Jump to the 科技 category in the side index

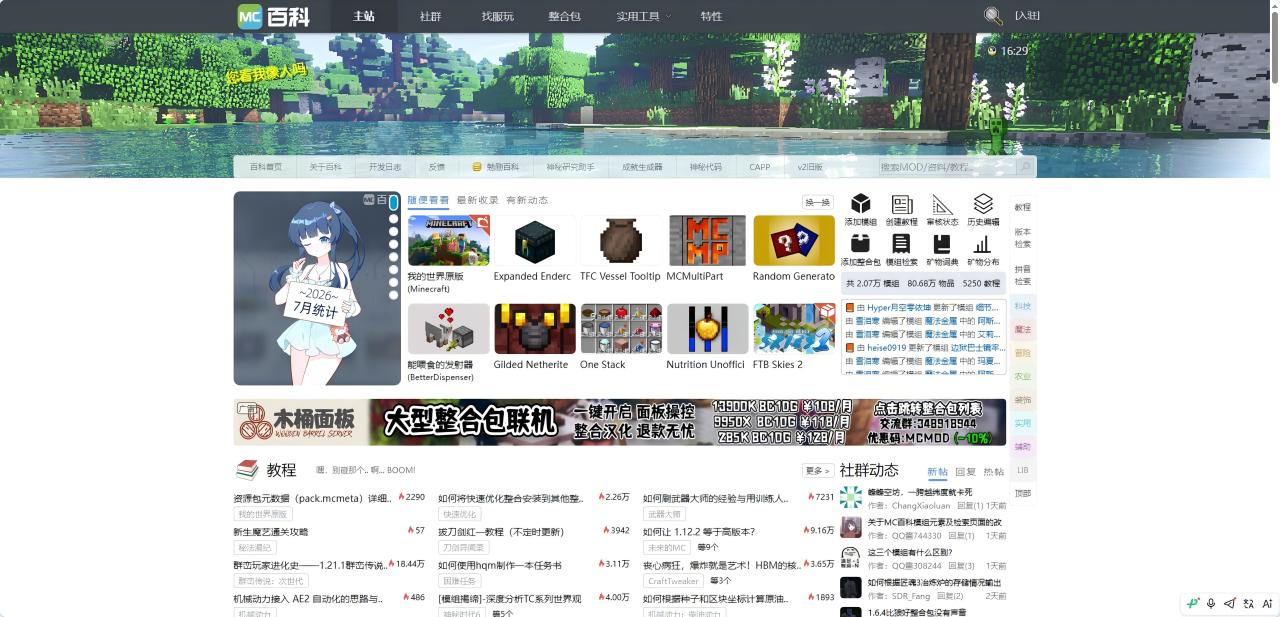pyautogui.click(x=1022, y=306)
